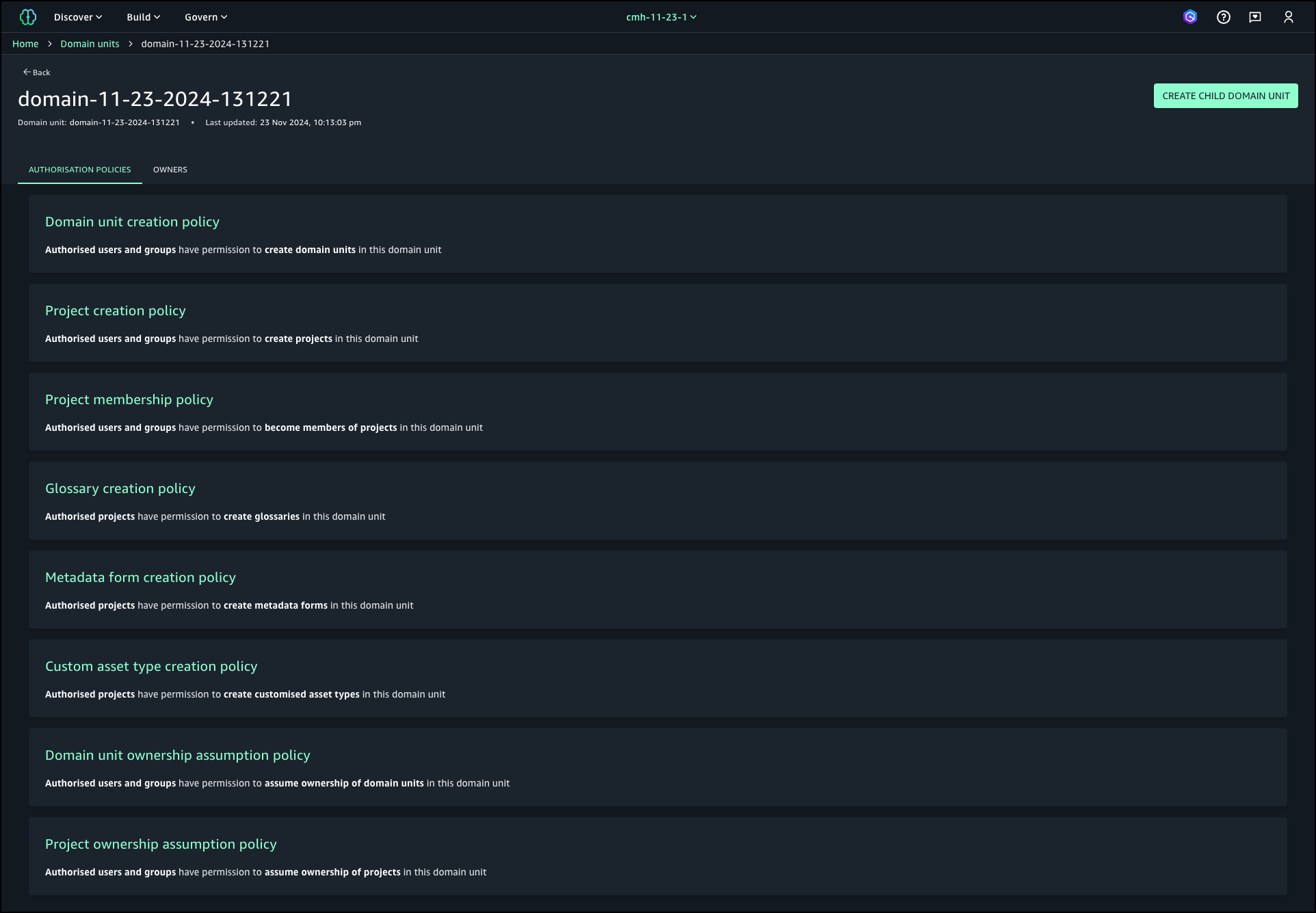Go to Home breadcrumb link
Image resolution: width=1316 pixels, height=913 pixels.
point(25,44)
